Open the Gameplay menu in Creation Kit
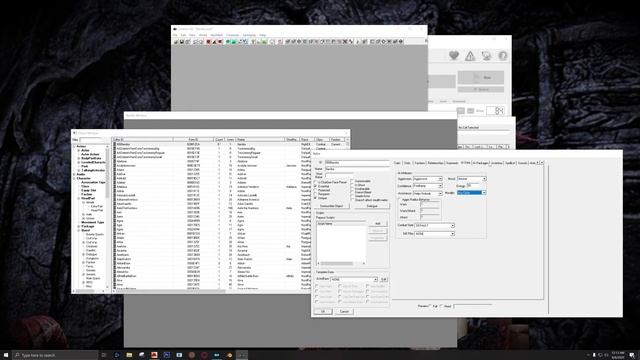This screenshot has height=360, width=640. pos(249,35)
